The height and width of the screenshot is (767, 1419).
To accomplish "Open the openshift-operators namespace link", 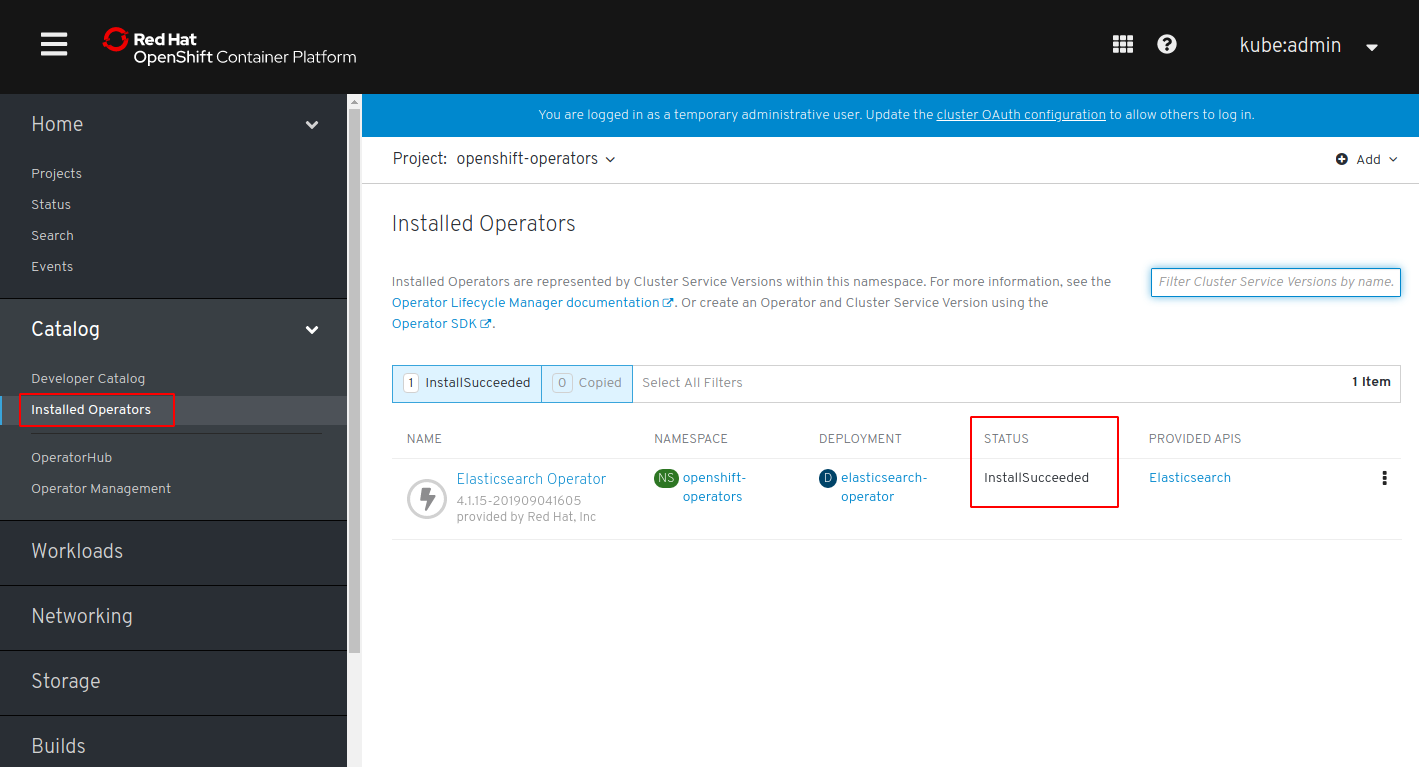I will point(713,487).
